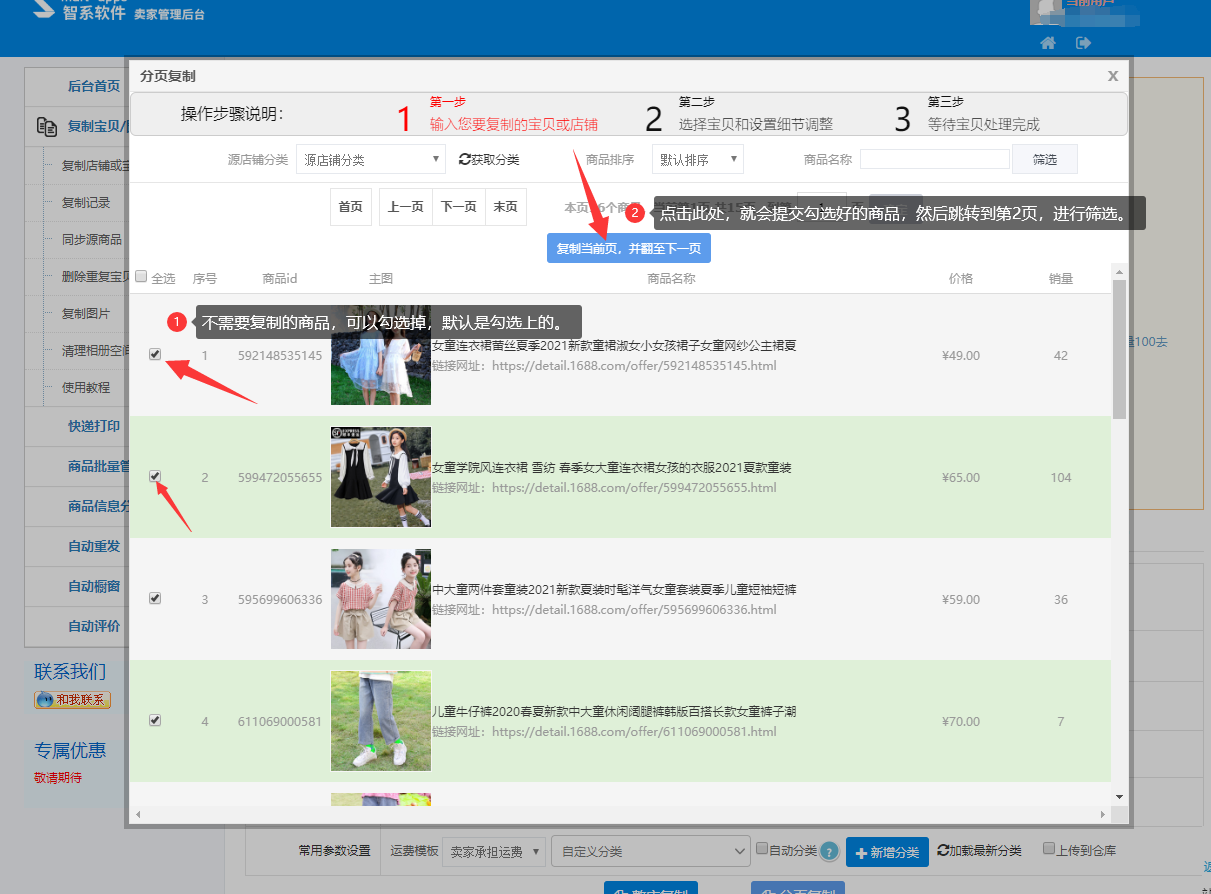Screen dimensions: 1211x894
Task: Click thumbnail of 儿童牛仔裤 product
Action: (x=381, y=721)
